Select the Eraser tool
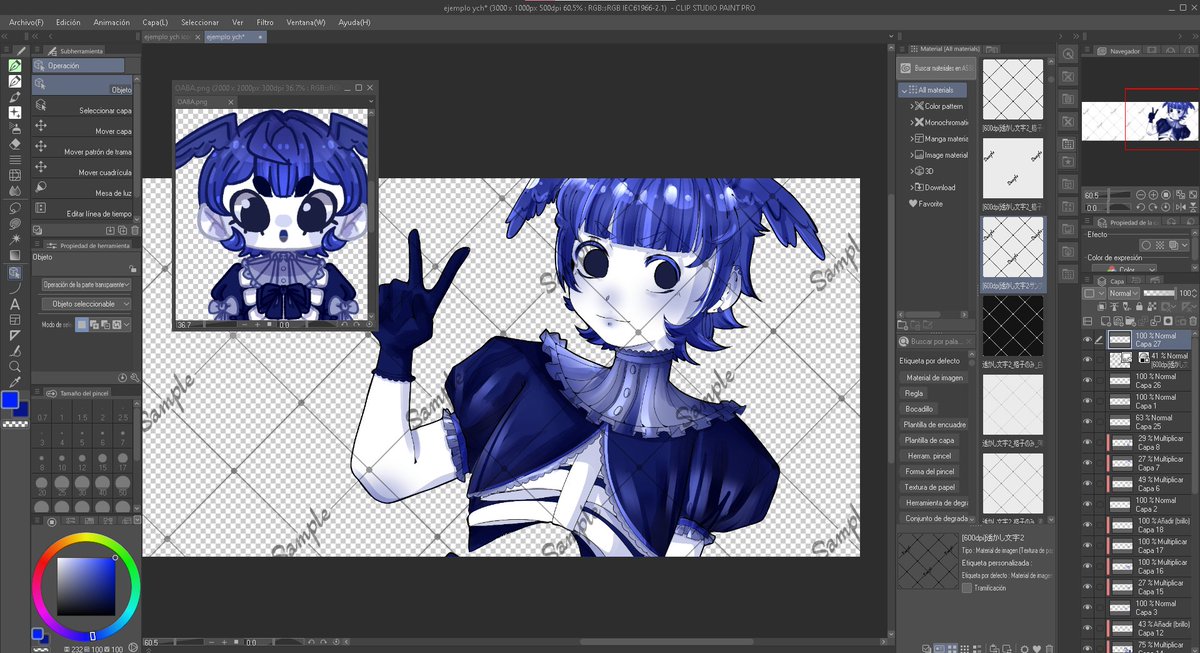The image size is (1200, 653). click(x=15, y=143)
